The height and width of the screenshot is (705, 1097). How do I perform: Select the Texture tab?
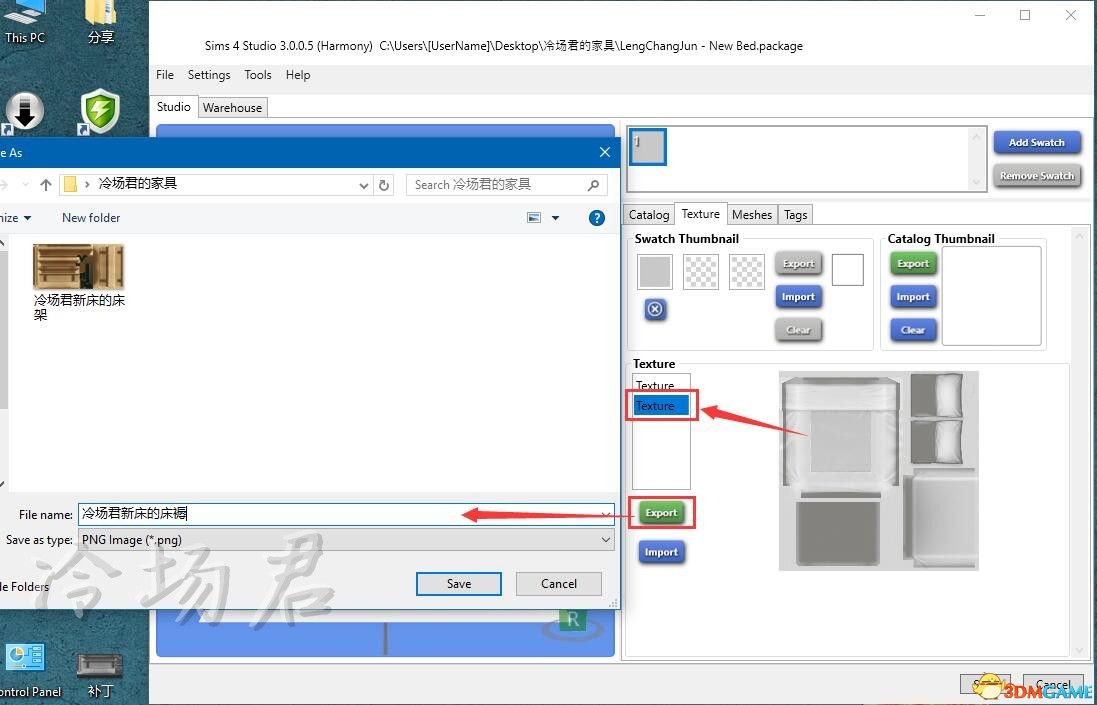click(x=700, y=214)
